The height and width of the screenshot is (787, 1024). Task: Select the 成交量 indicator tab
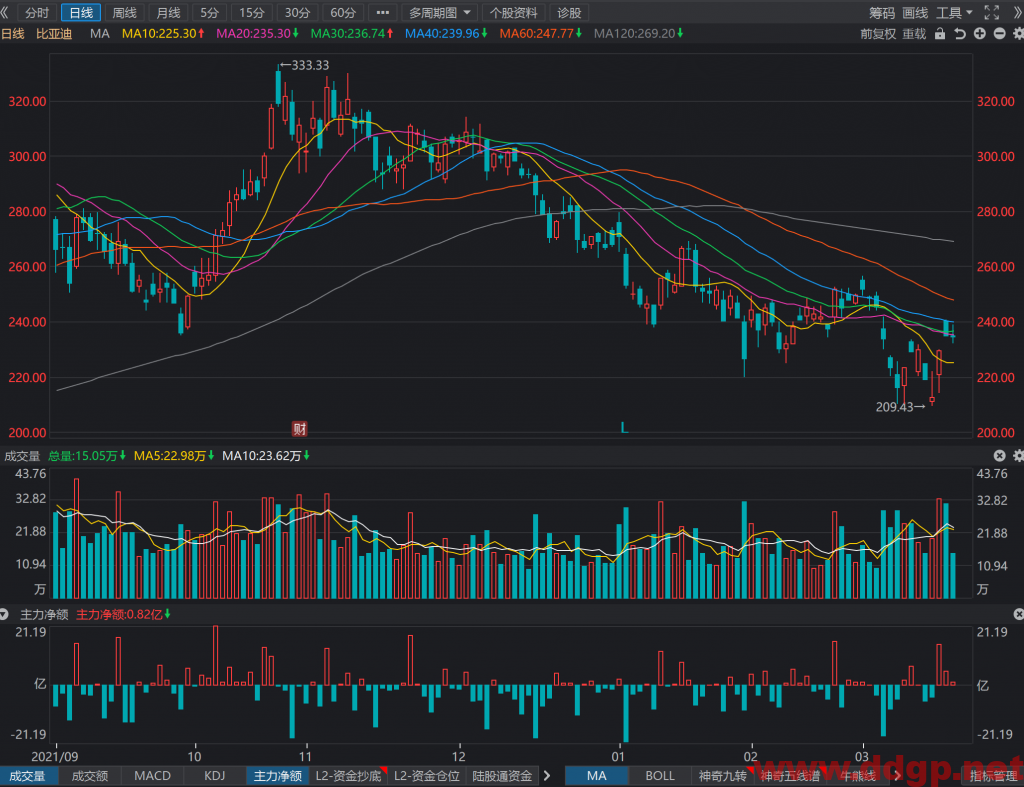pos(29,775)
